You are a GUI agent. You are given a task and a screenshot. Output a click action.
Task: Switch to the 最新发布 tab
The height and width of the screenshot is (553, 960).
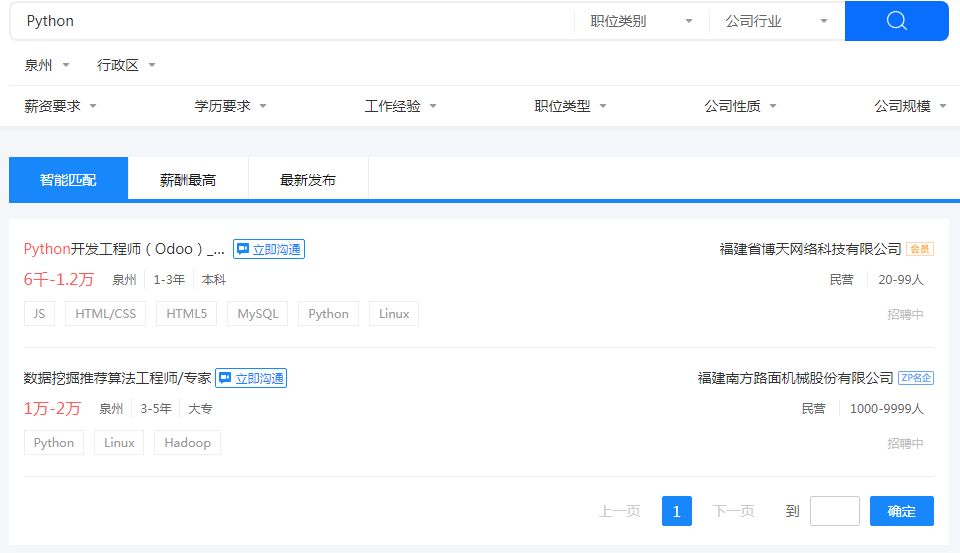308,180
